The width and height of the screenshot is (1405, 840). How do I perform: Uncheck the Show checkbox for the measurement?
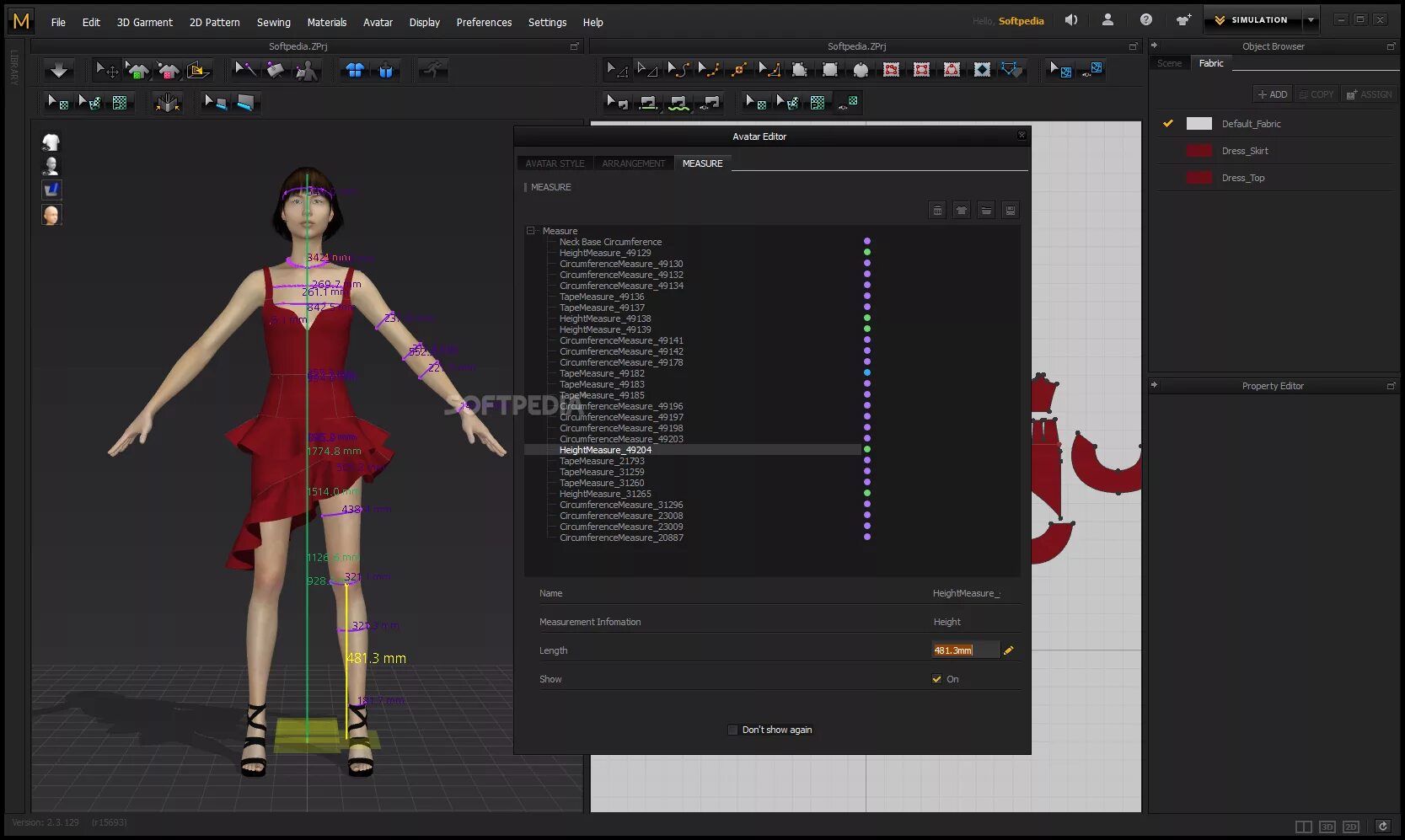936,678
